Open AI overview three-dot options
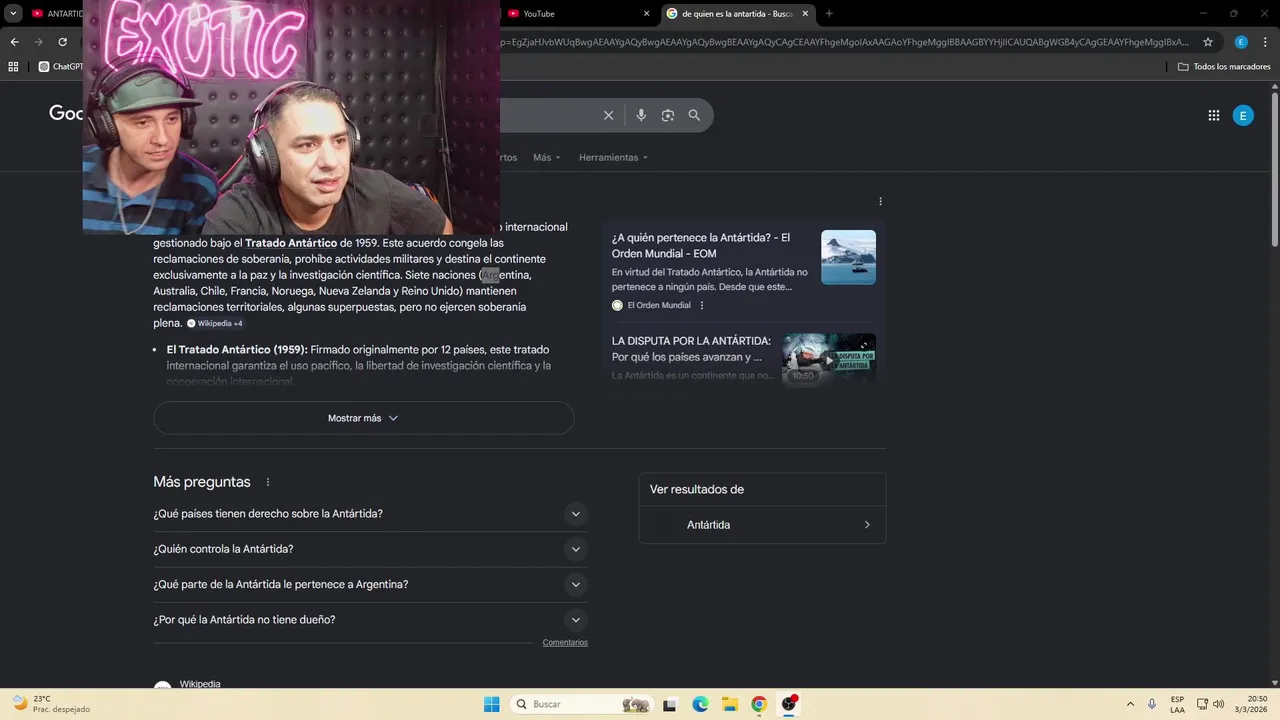This screenshot has height=720, width=1280. click(x=880, y=201)
